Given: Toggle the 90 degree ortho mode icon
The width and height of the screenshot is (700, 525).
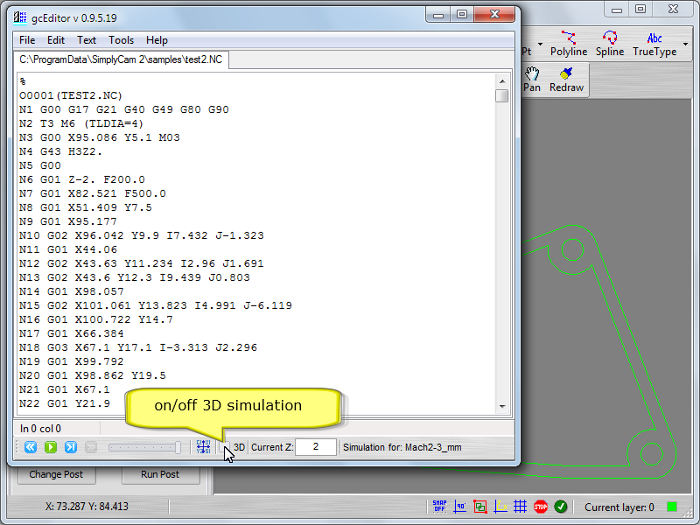Looking at the screenshot, I should (x=460, y=507).
